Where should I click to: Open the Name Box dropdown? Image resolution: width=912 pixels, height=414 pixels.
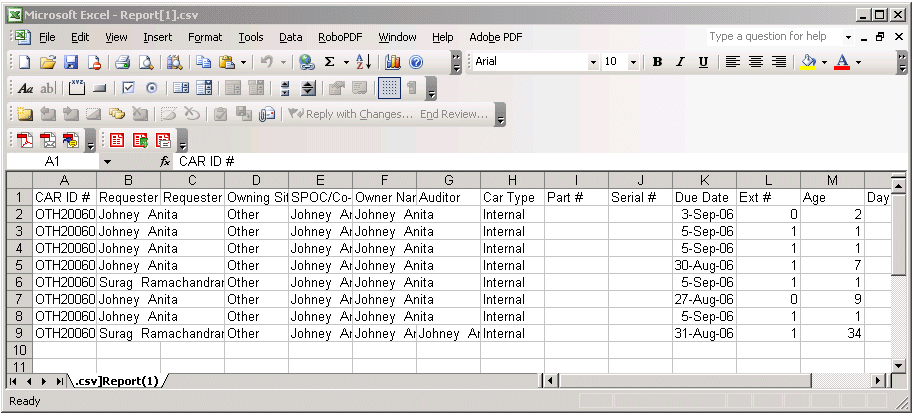coord(107,162)
